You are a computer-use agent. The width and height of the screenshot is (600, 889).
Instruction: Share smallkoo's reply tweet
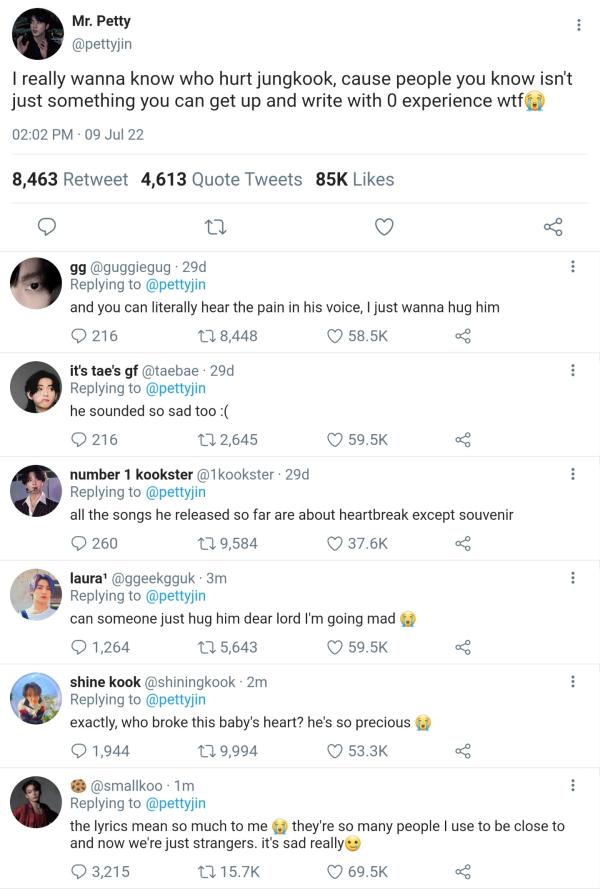pyautogui.click(x=463, y=872)
